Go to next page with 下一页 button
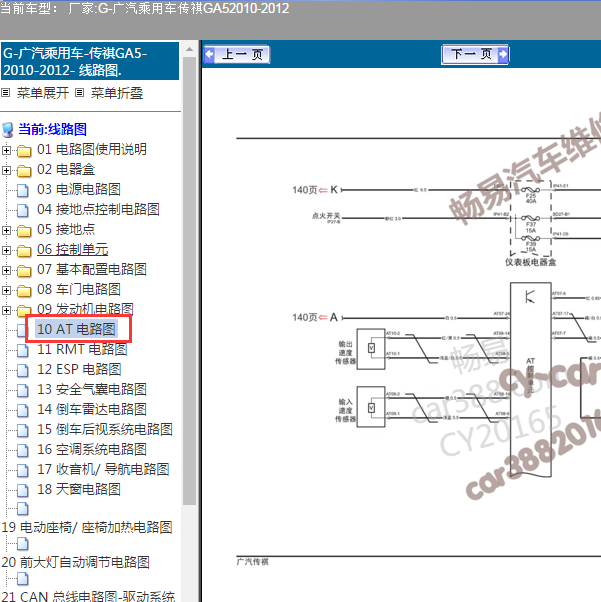The image size is (601, 602). coord(475,54)
